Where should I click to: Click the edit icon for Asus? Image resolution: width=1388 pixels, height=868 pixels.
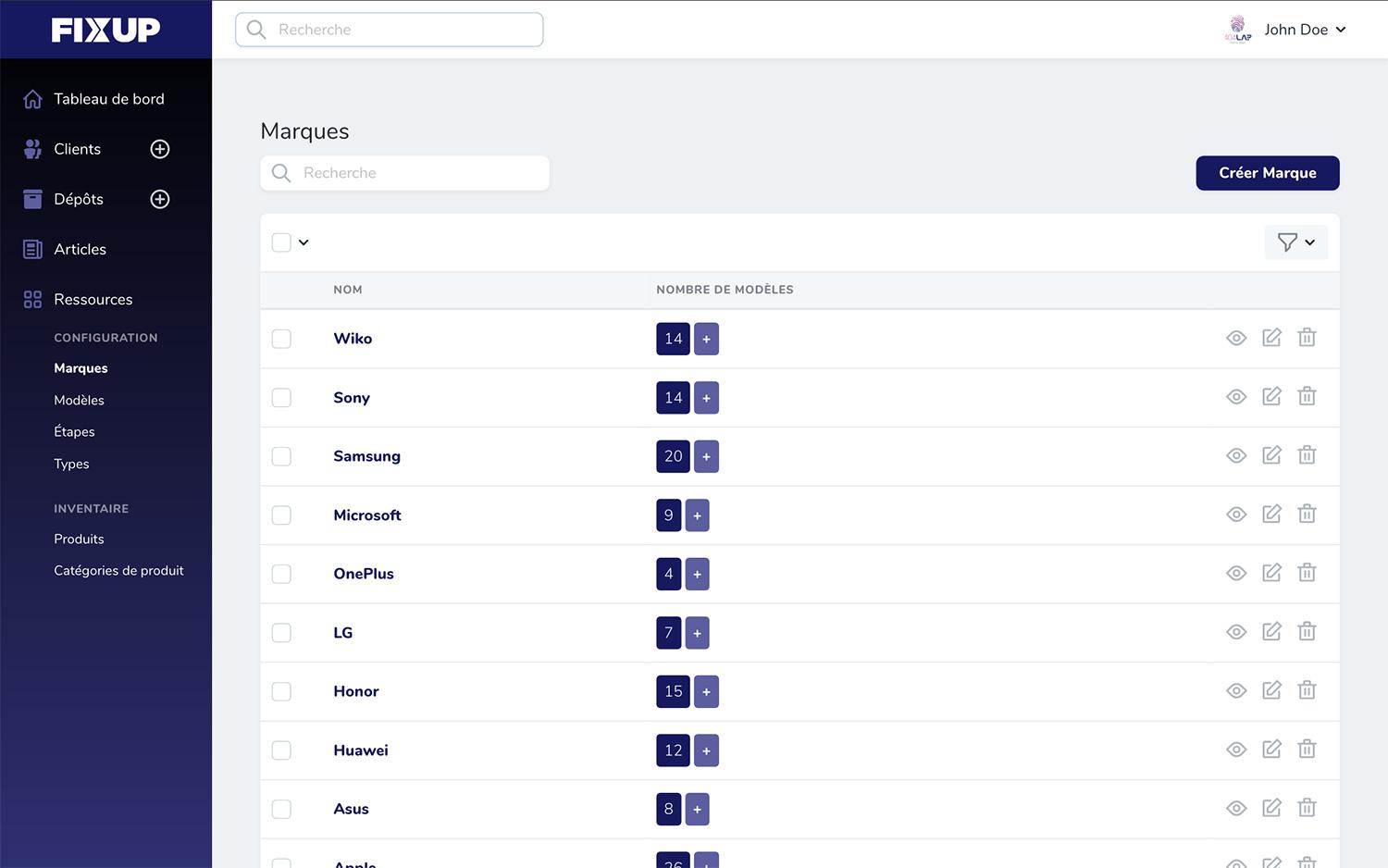tap(1271, 808)
